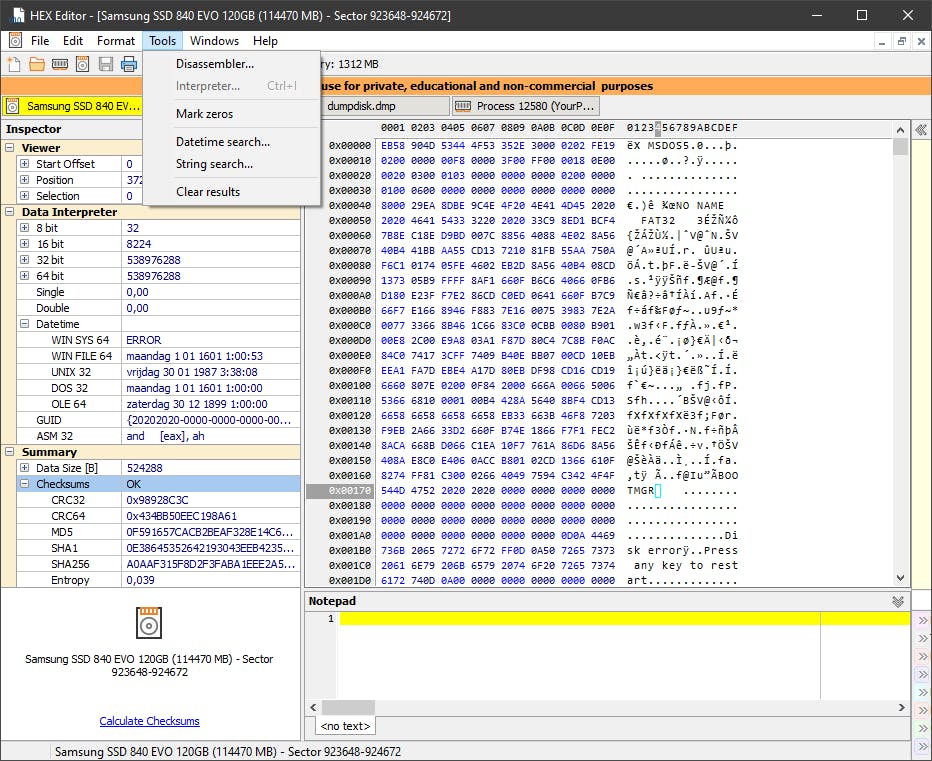Collapse the Notepad panel with double-chevron icon
The width and height of the screenshot is (932, 761).
898,601
